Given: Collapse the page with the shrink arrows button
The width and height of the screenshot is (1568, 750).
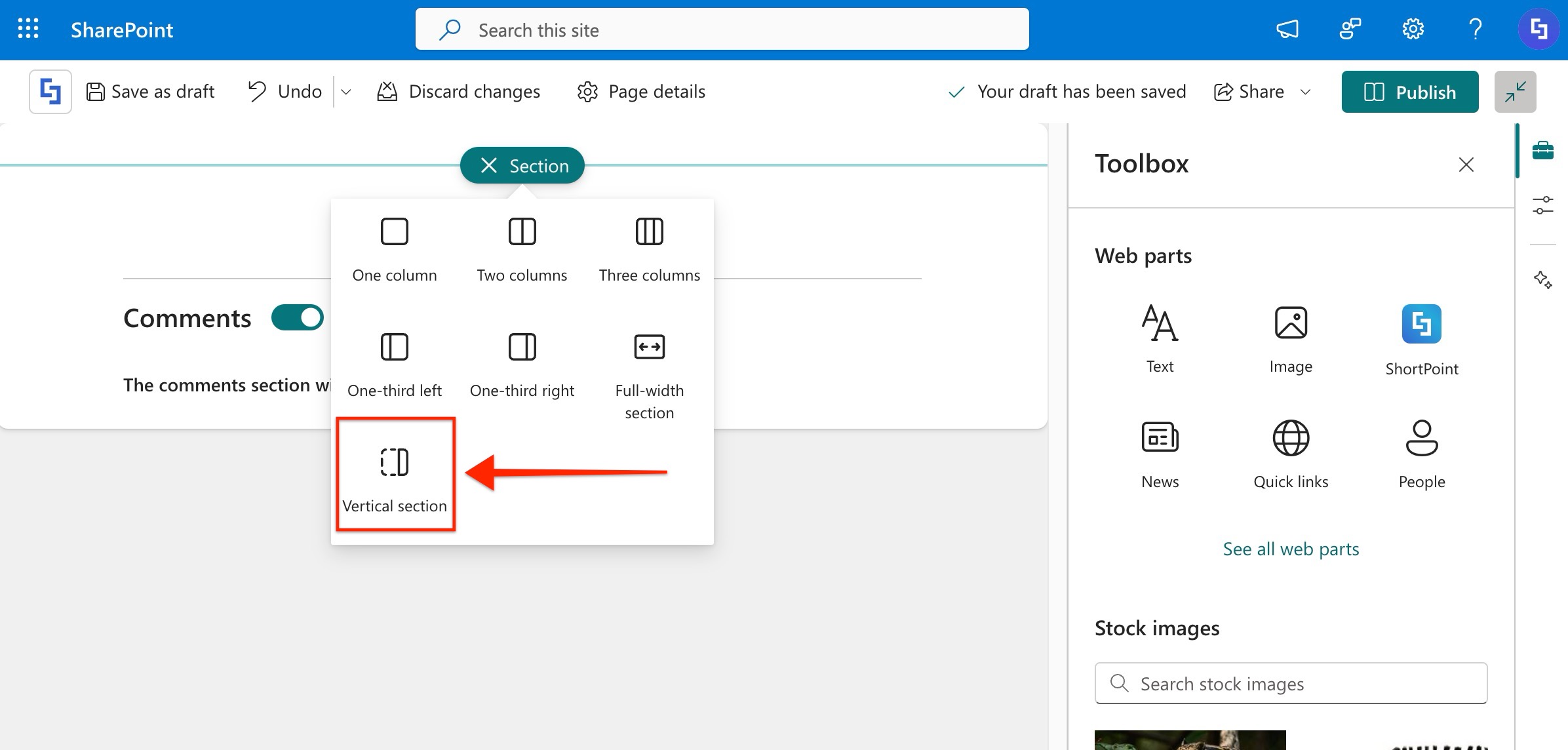Looking at the screenshot, I should pos(1515,92).
